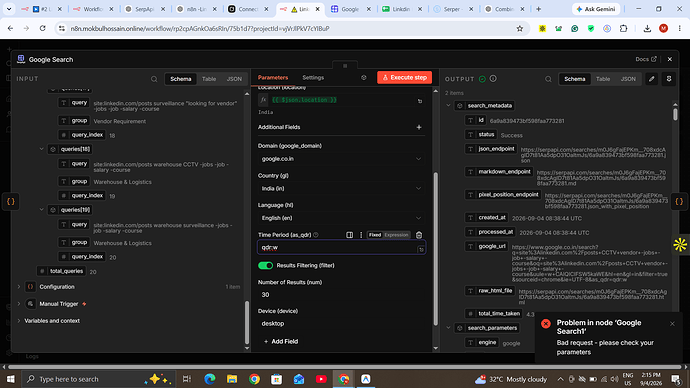Click Execute step button
The image size is (690, 388).
tap(404, 77)
